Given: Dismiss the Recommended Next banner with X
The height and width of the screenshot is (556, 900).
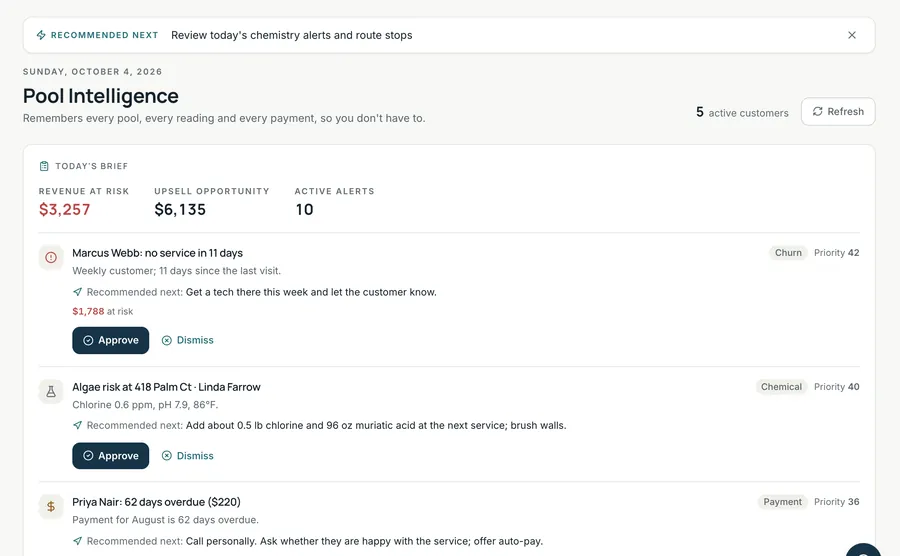Looking at the screenshot, I should [852, 35].
